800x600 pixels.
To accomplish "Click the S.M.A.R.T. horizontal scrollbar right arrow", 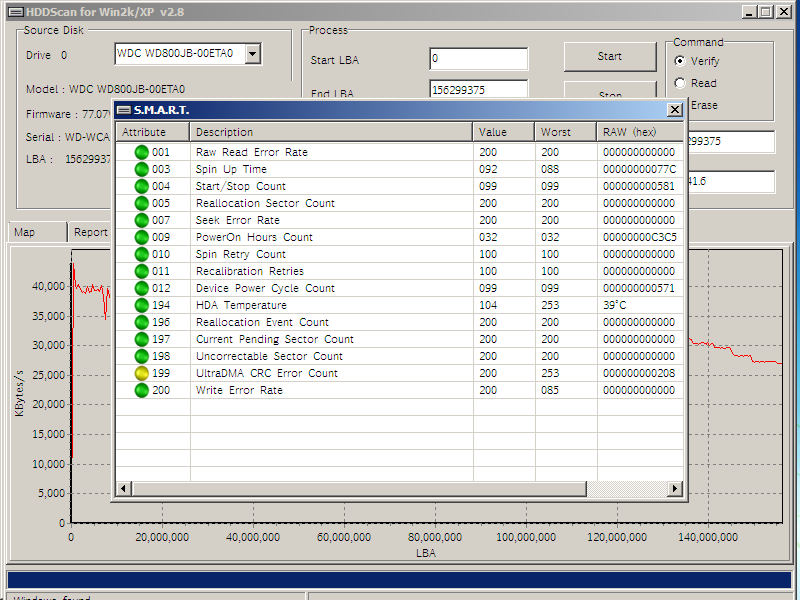I will [675, 488].
